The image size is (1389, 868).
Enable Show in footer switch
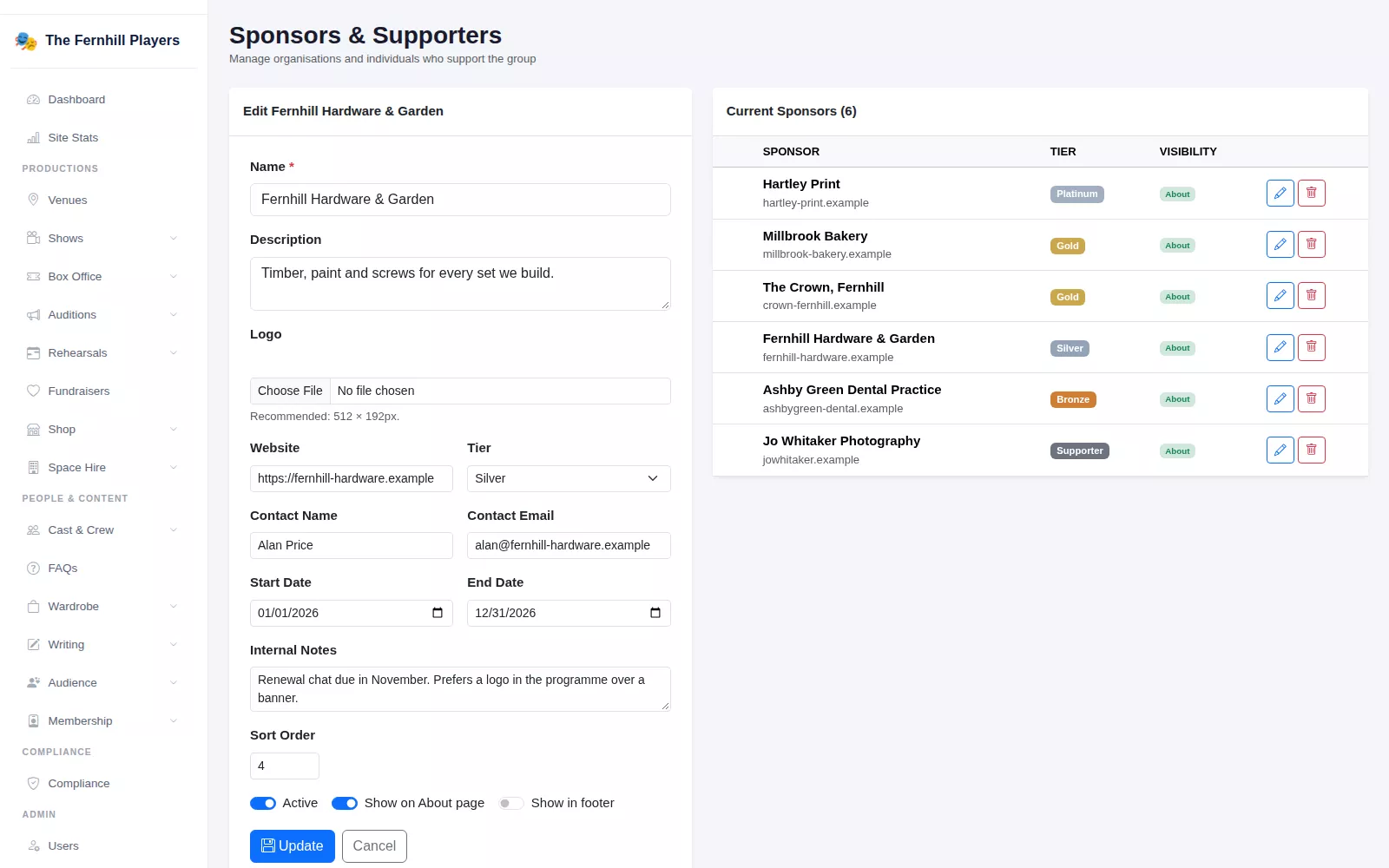coord(511,803)
